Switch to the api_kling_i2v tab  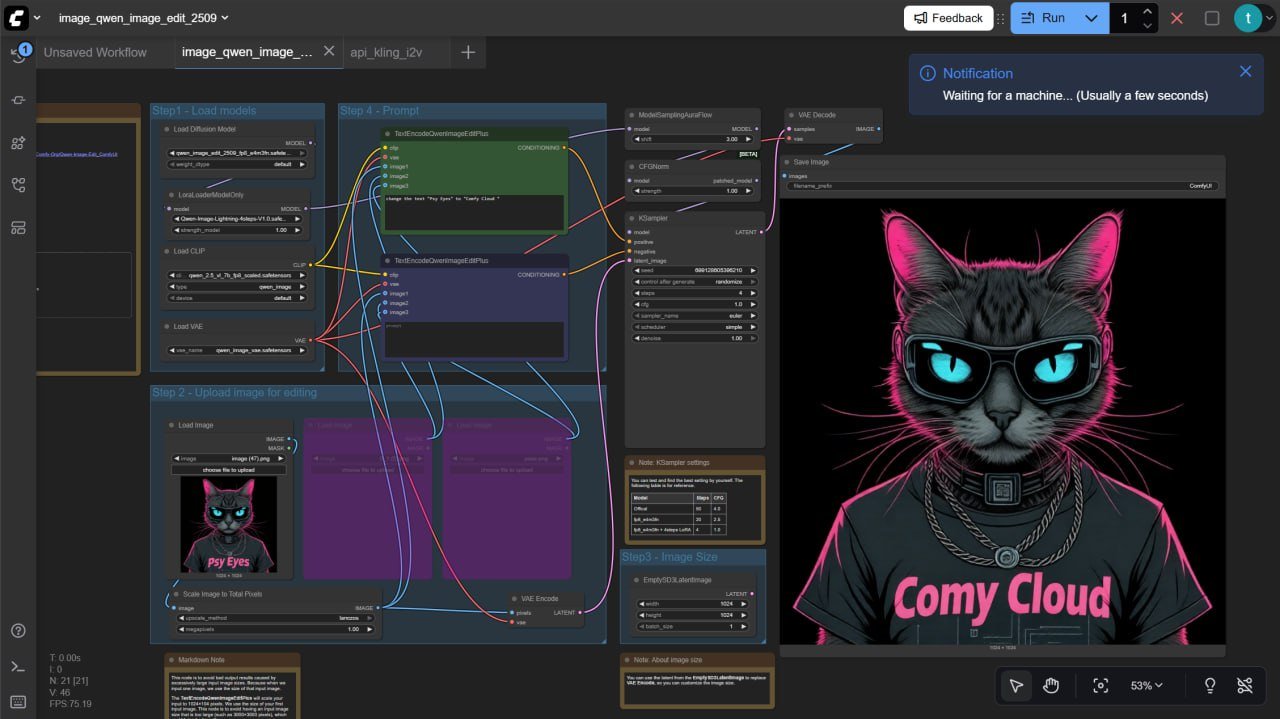pyautogui.click(x=389, y=52)
